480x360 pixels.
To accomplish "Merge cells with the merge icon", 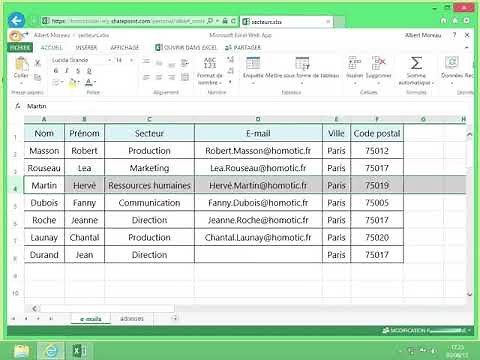I will [185, 77].
